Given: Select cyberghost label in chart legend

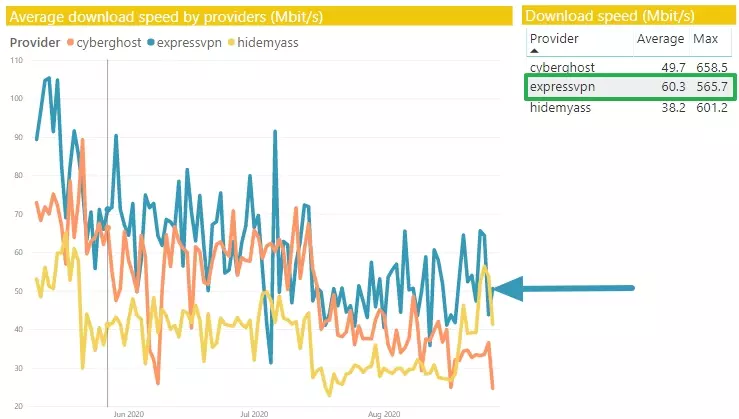Looking at the screenshot, I should [x=107, y=42].
